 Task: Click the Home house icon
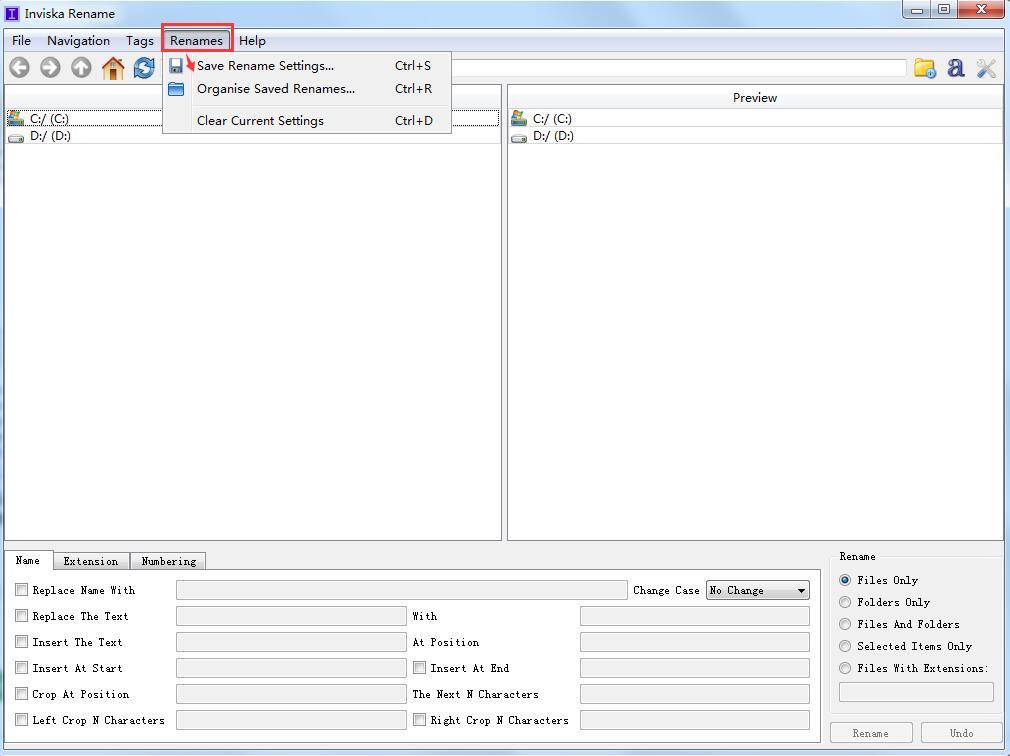click(113, 68)
